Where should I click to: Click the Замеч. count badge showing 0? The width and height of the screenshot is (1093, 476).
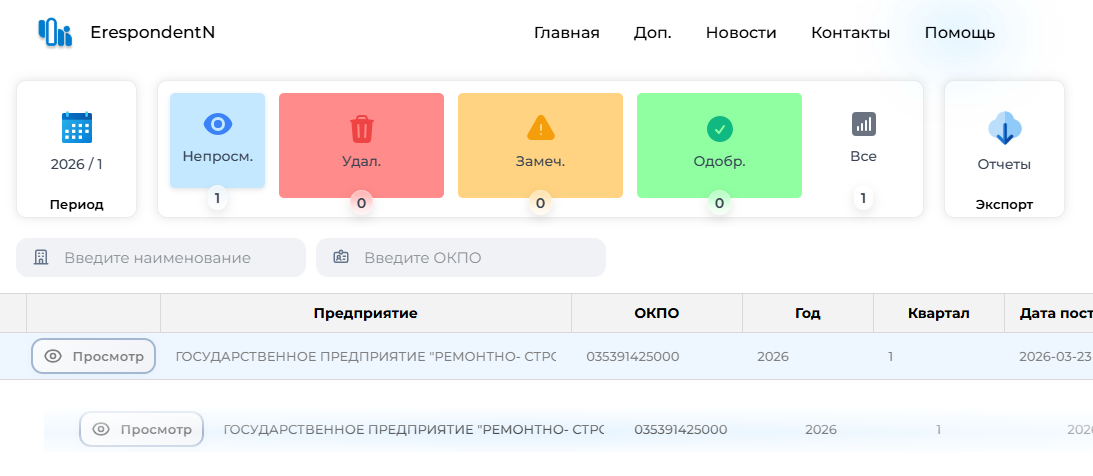point(540,204)
